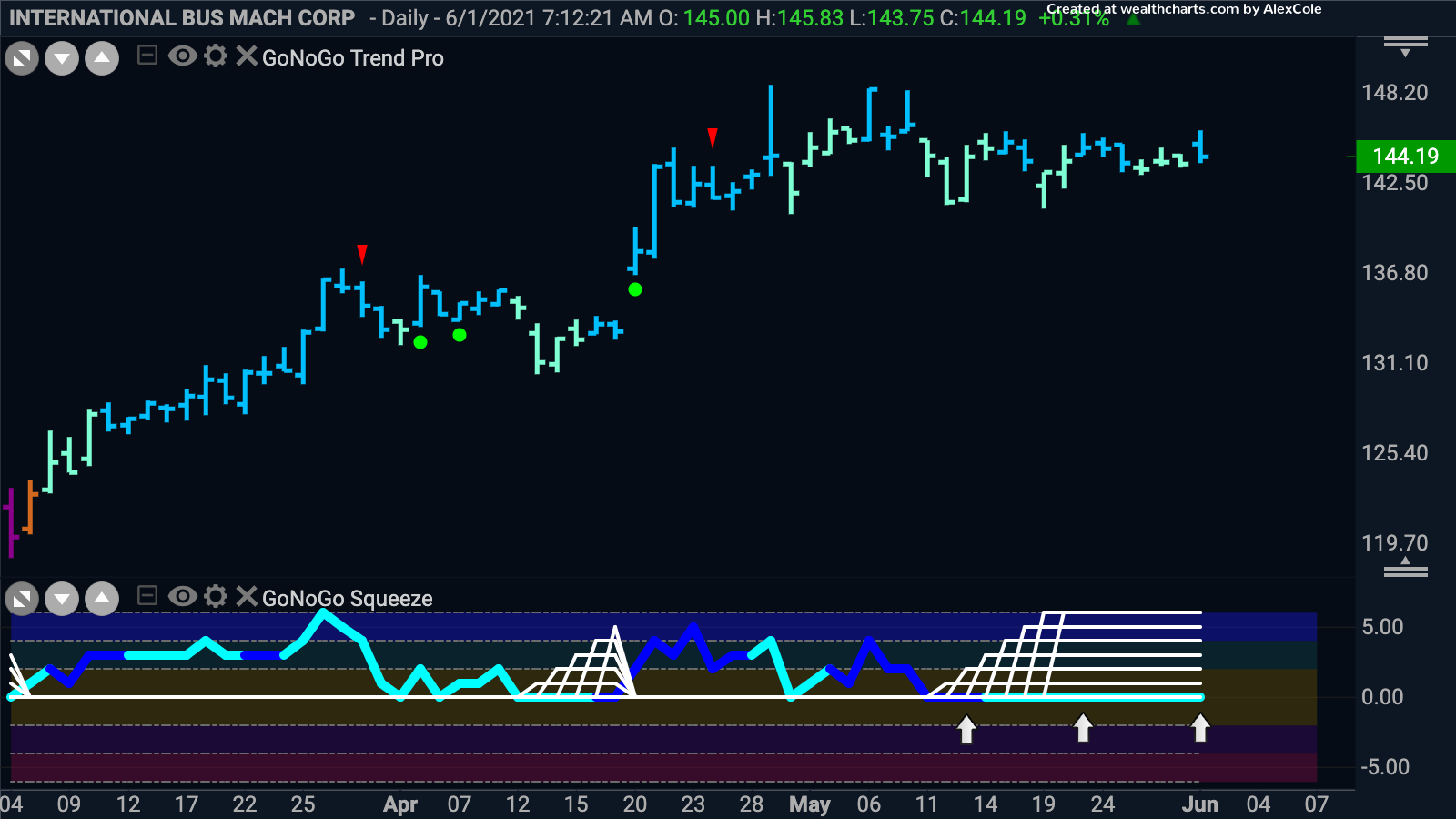Click the wealthcharts.com credit text

coord(1183,9)
